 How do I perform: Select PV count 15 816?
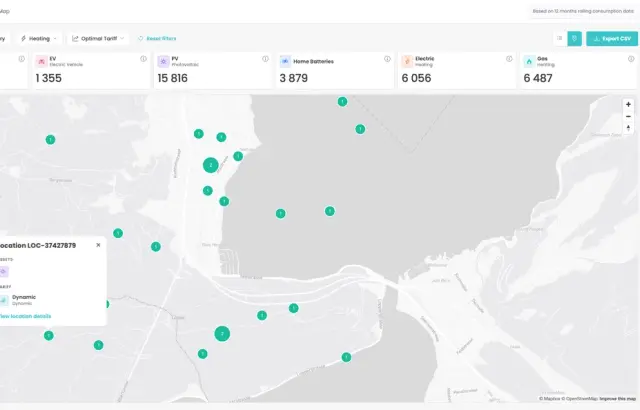(173, 78)
